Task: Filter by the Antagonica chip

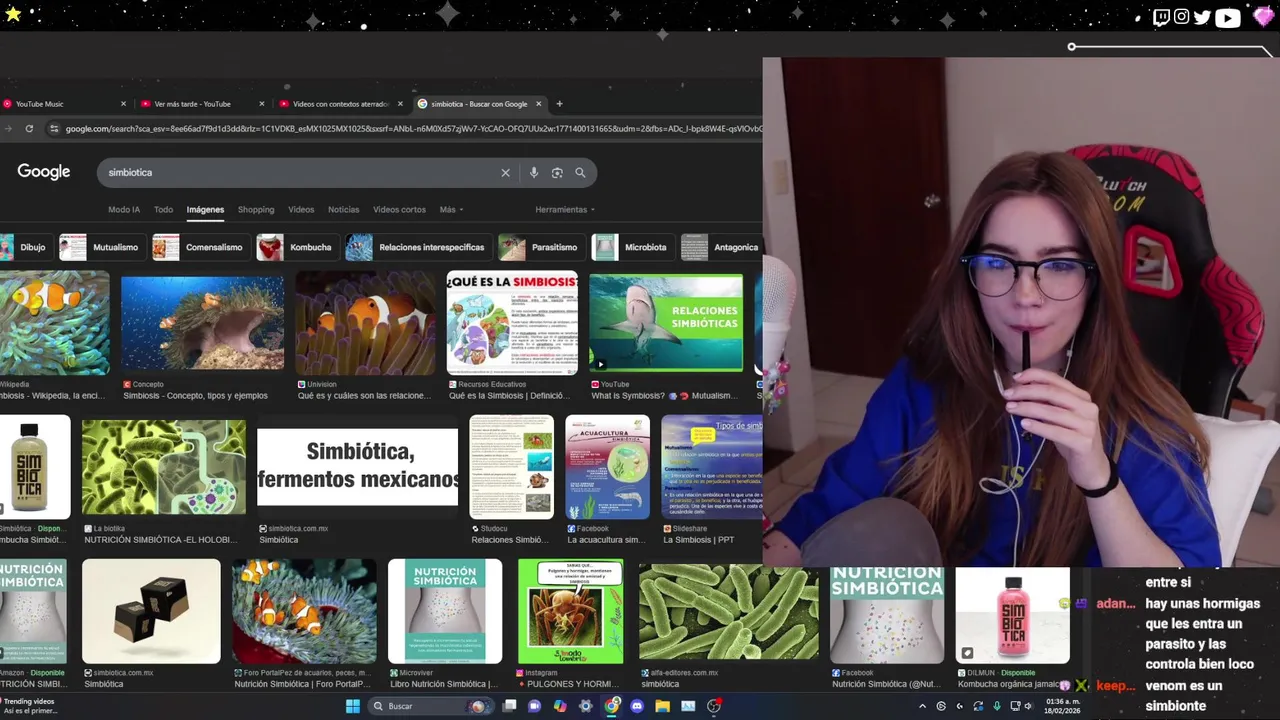Action: tap(721, 247)
